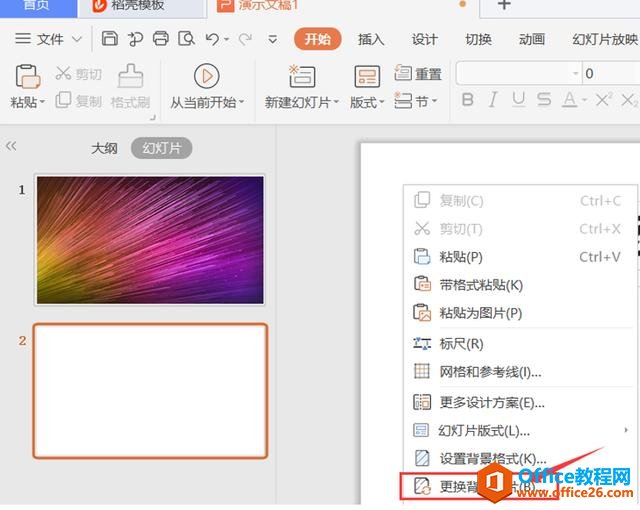
Task: Click the Redo arrow icon
Action: pos(245,39)
